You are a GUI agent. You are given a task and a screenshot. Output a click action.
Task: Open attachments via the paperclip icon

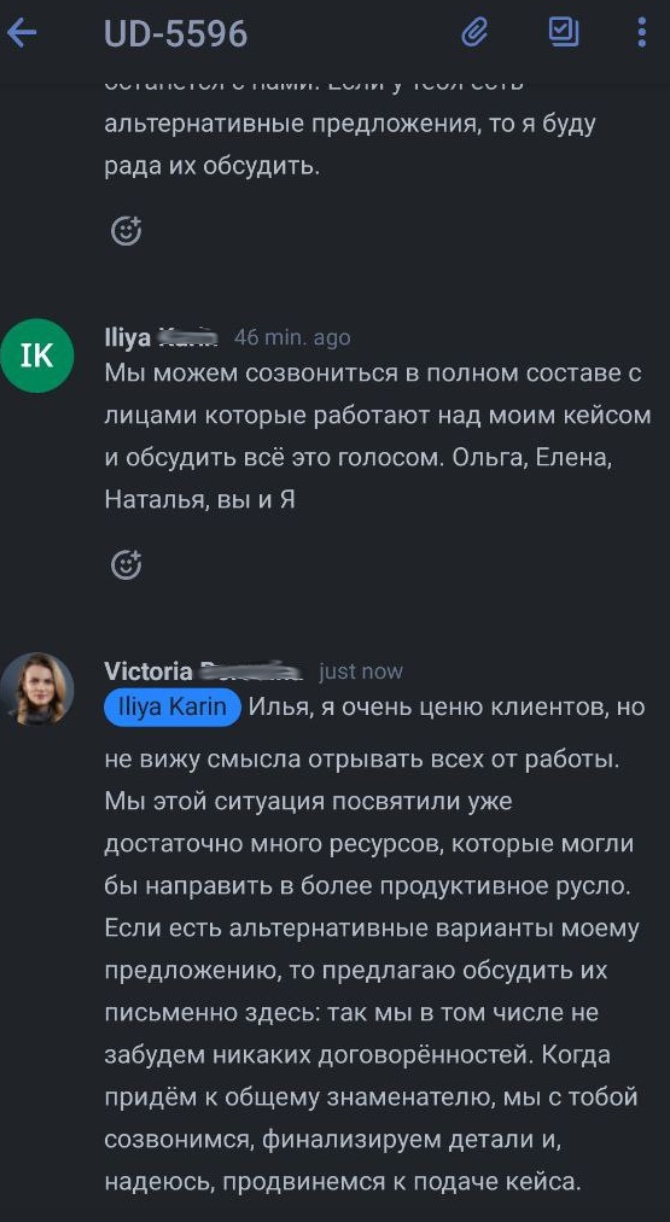click(474, 34)
